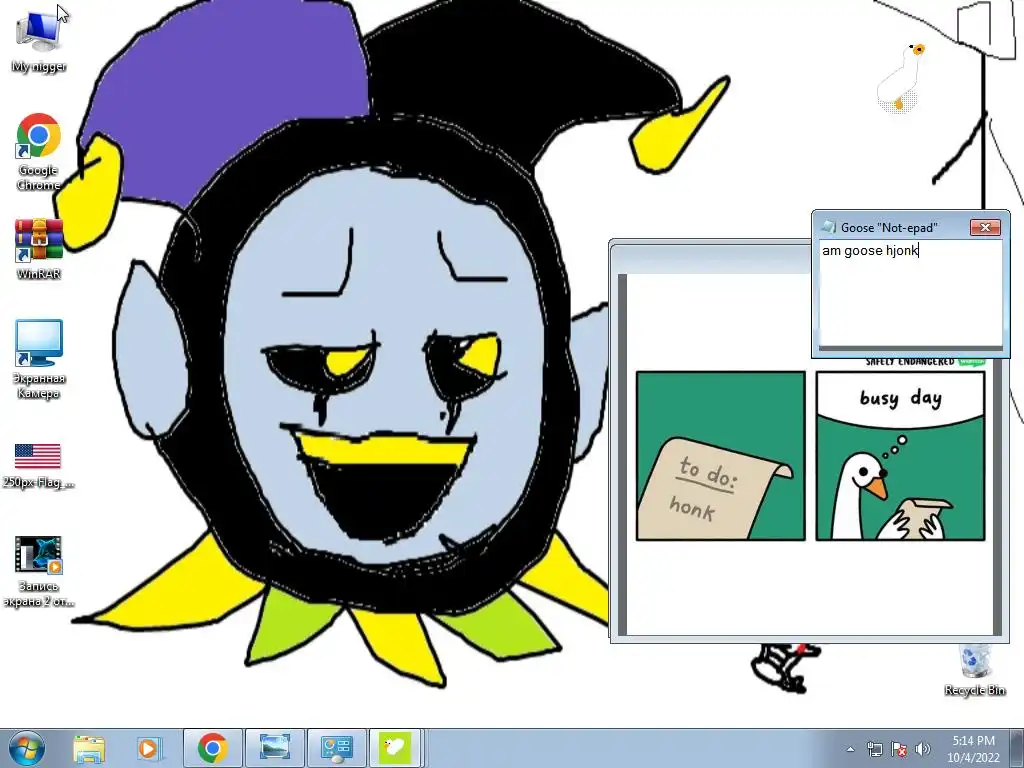Open the volume speaker tray icon
Image resolution: width=1024 pixels, height=768 pixels.
coord(923,749)
